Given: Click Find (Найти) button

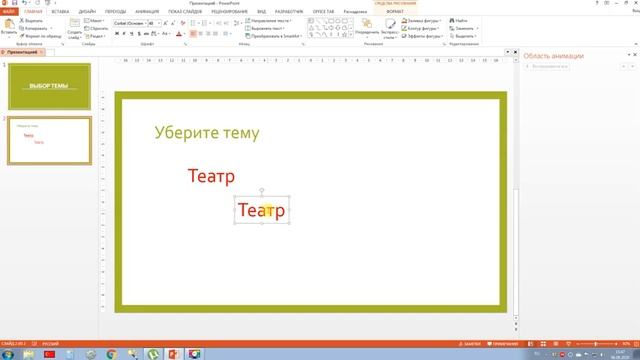Looking at the screenshot, I should (458, 20).
